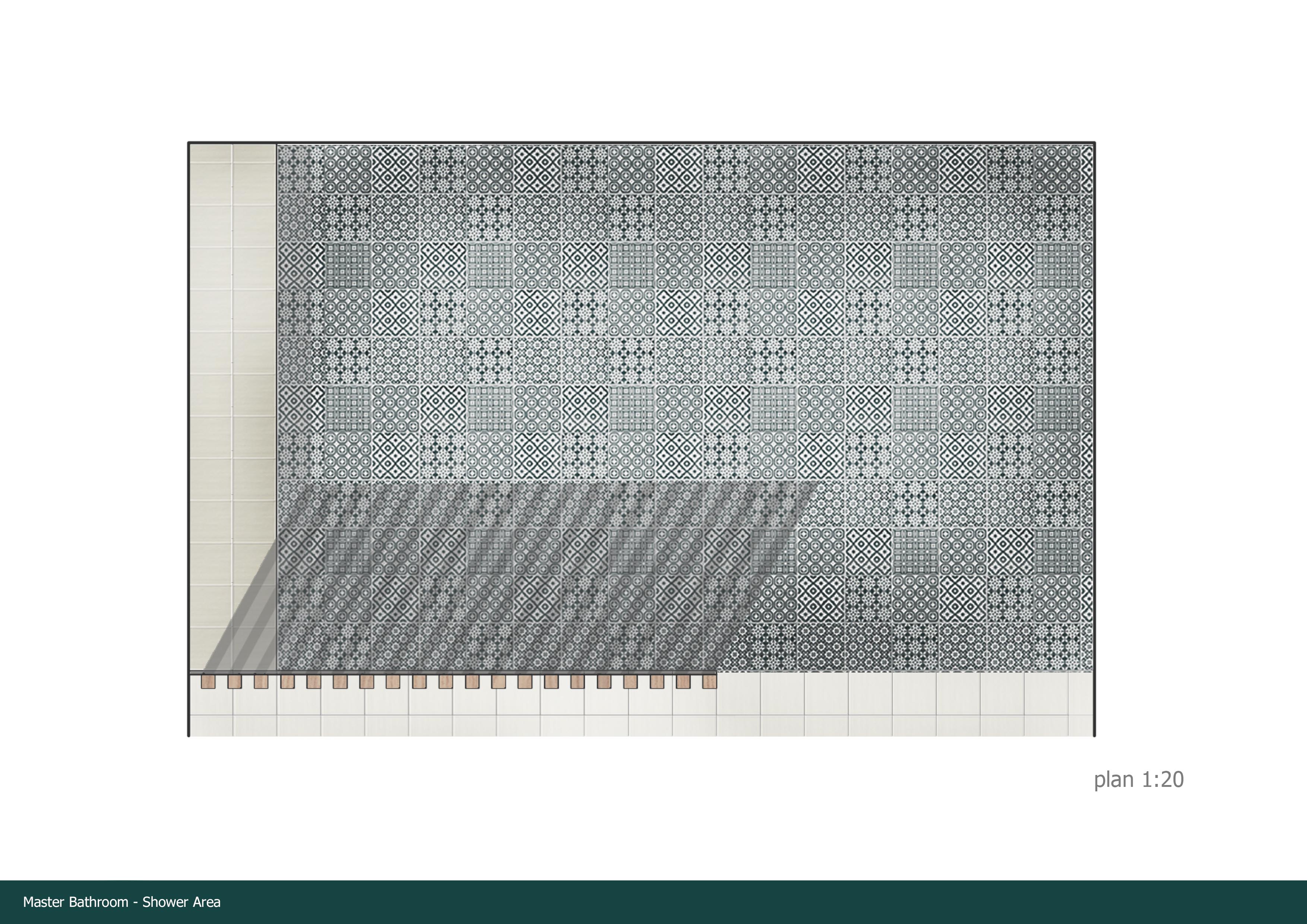The height and width of the screenshot is (924, 1307).
Task: Click the word "plan" in scale label
Action: coord(1114,780)
